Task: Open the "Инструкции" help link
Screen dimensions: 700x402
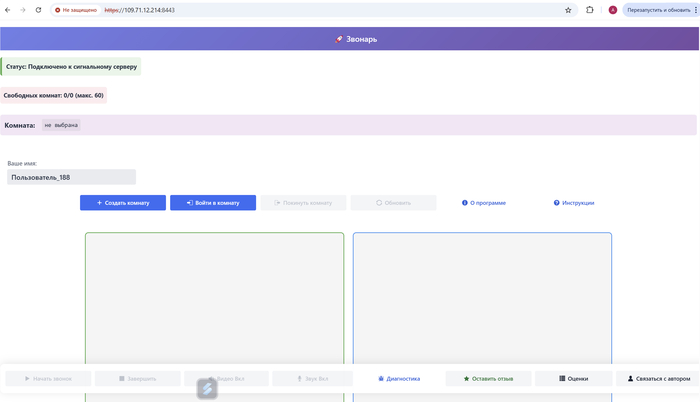Action: (x=574, y=203)
